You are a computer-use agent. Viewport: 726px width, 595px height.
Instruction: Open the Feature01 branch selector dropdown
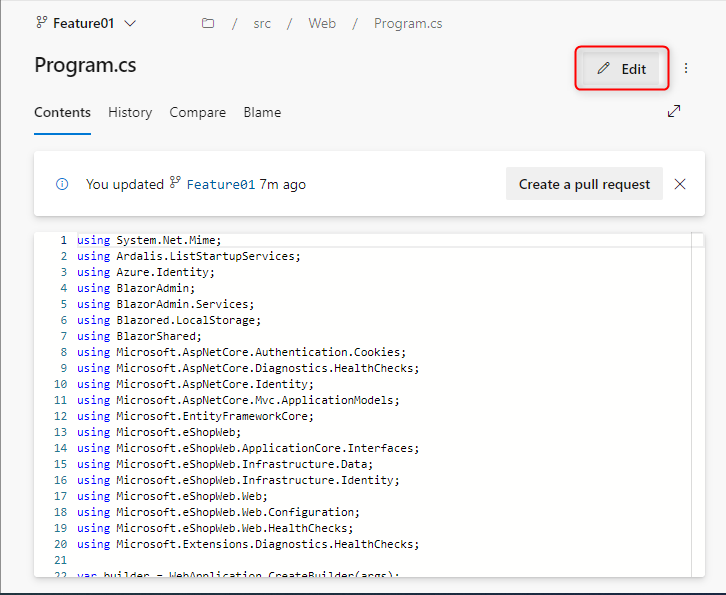coord(86,23)
